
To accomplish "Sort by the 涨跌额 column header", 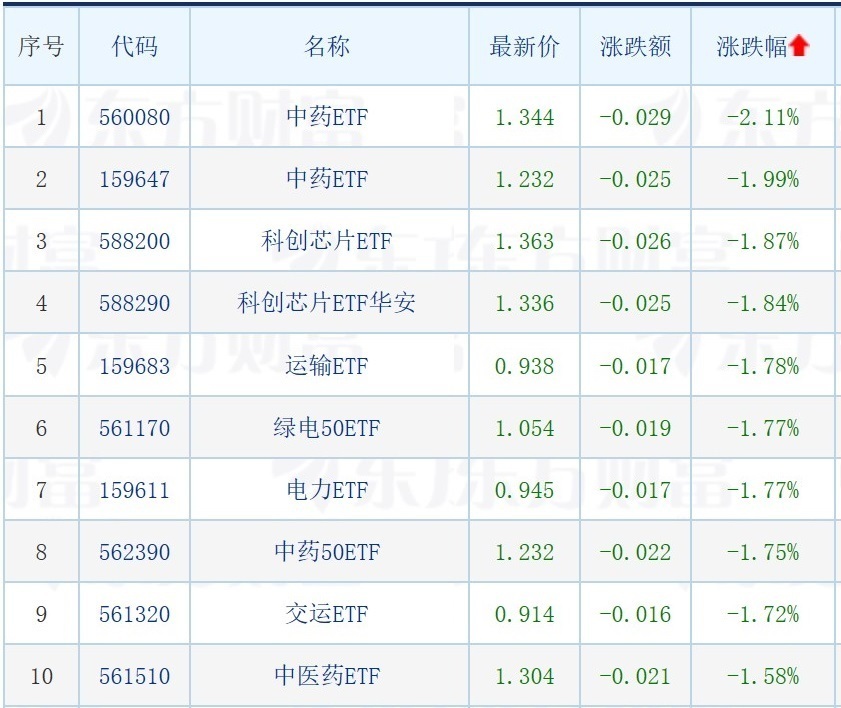I will (x=635, y=47).
